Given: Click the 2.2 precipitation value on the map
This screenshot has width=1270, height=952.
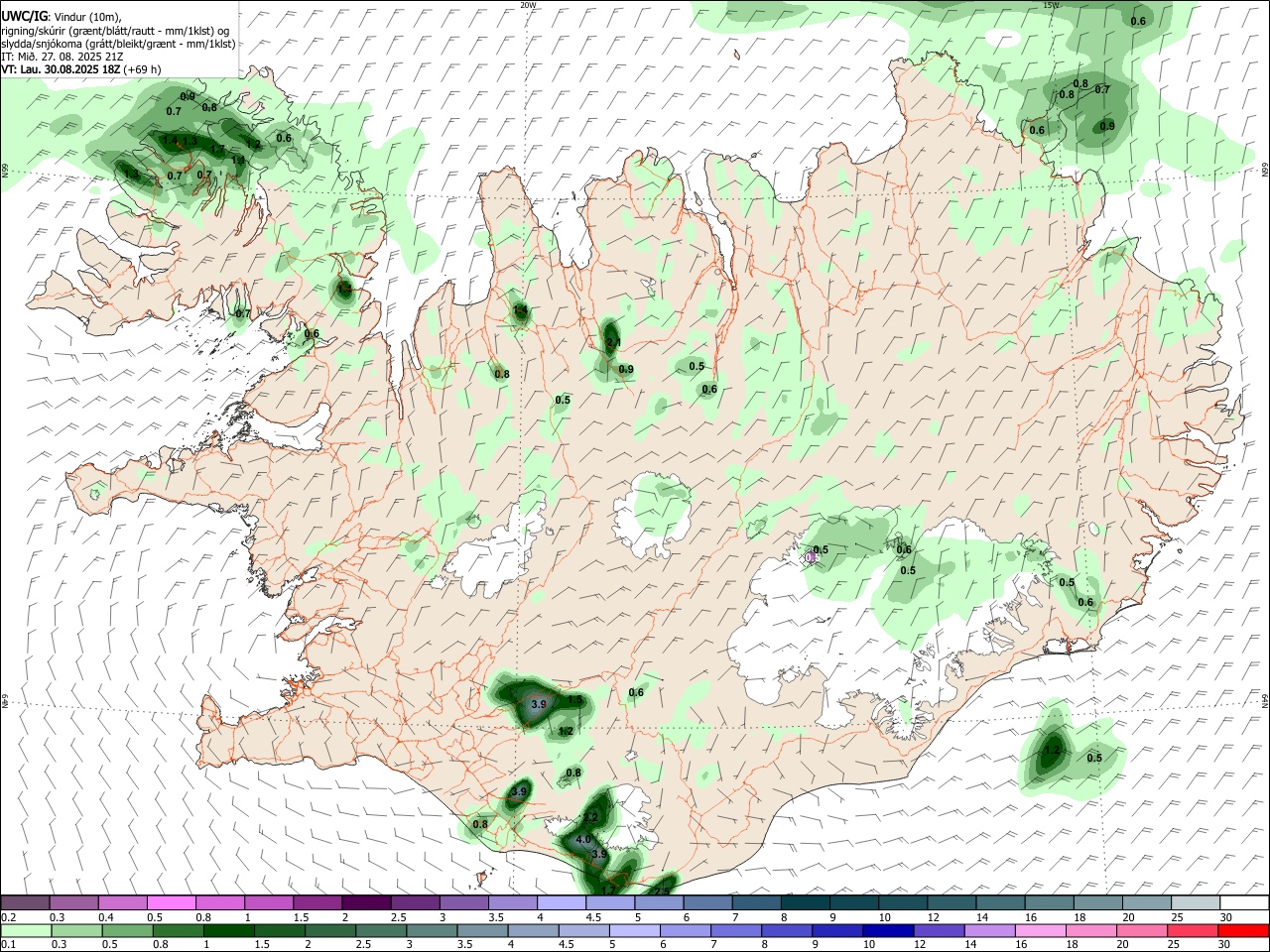Looking at the screenshot, I should click(590, 818).
